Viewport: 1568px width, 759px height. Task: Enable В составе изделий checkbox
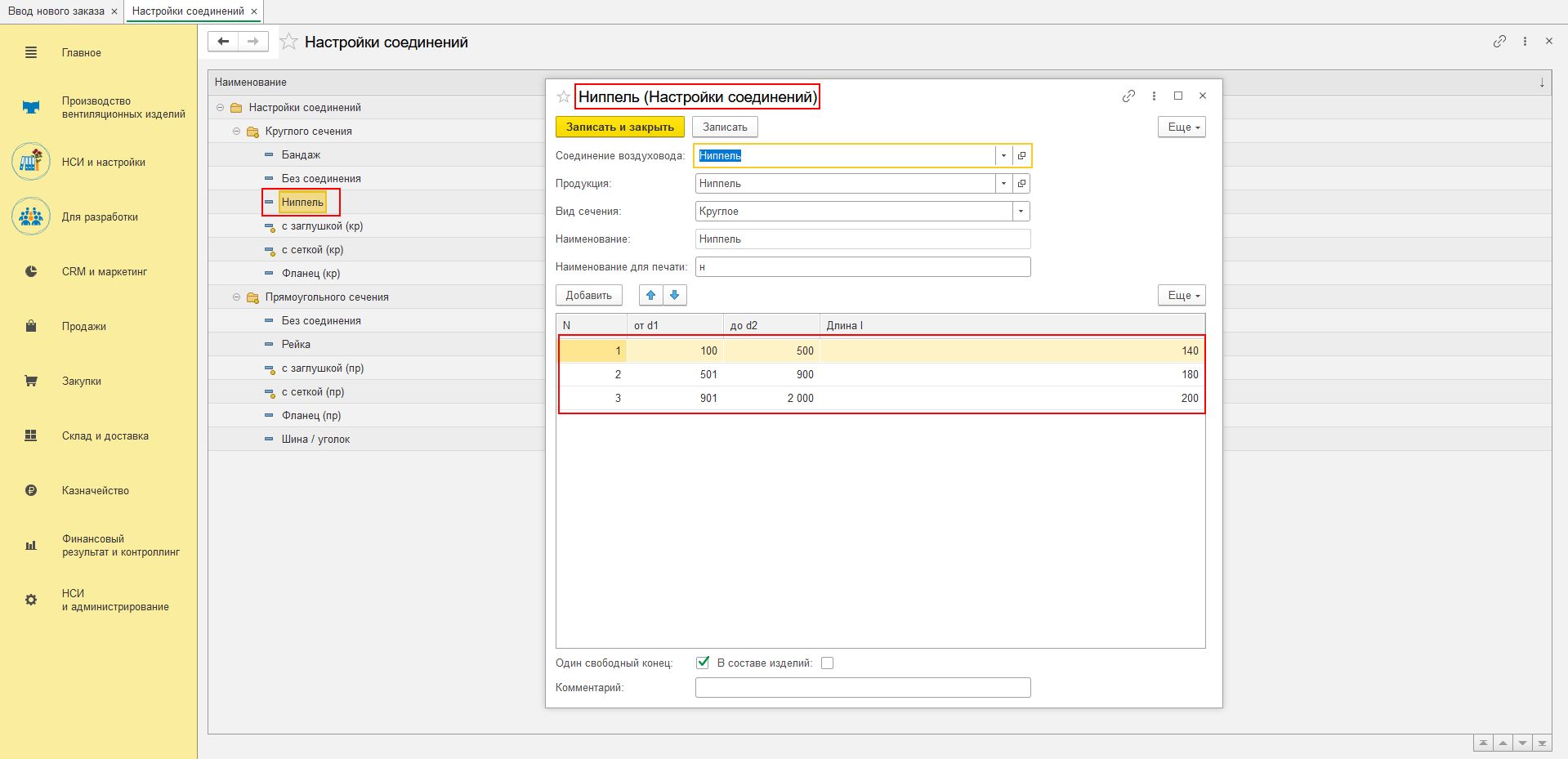(827, 663)
